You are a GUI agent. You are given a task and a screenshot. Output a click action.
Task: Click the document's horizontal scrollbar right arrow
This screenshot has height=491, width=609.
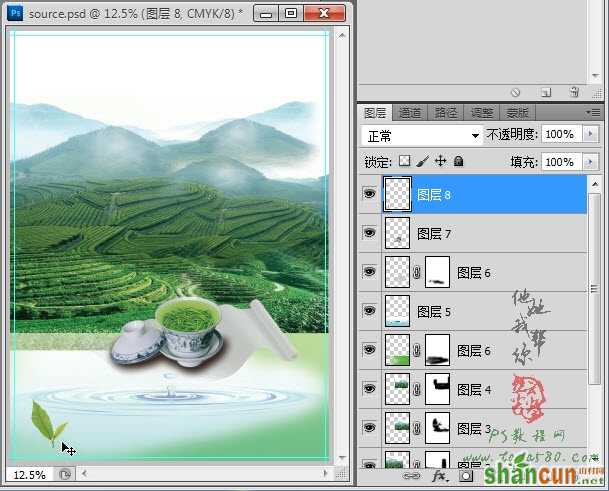coord(325,474)
